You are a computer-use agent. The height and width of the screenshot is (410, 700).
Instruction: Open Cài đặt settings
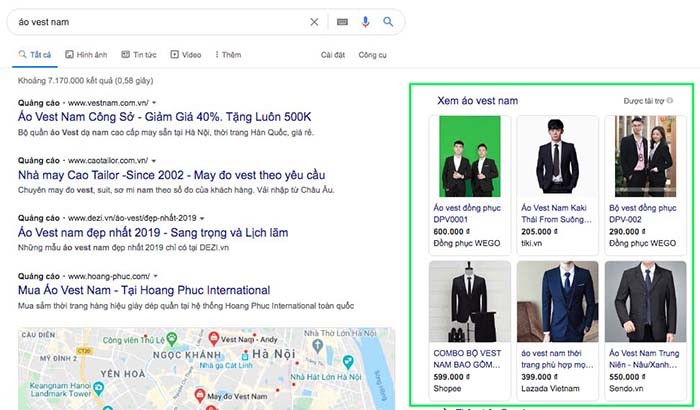(333, 55)
